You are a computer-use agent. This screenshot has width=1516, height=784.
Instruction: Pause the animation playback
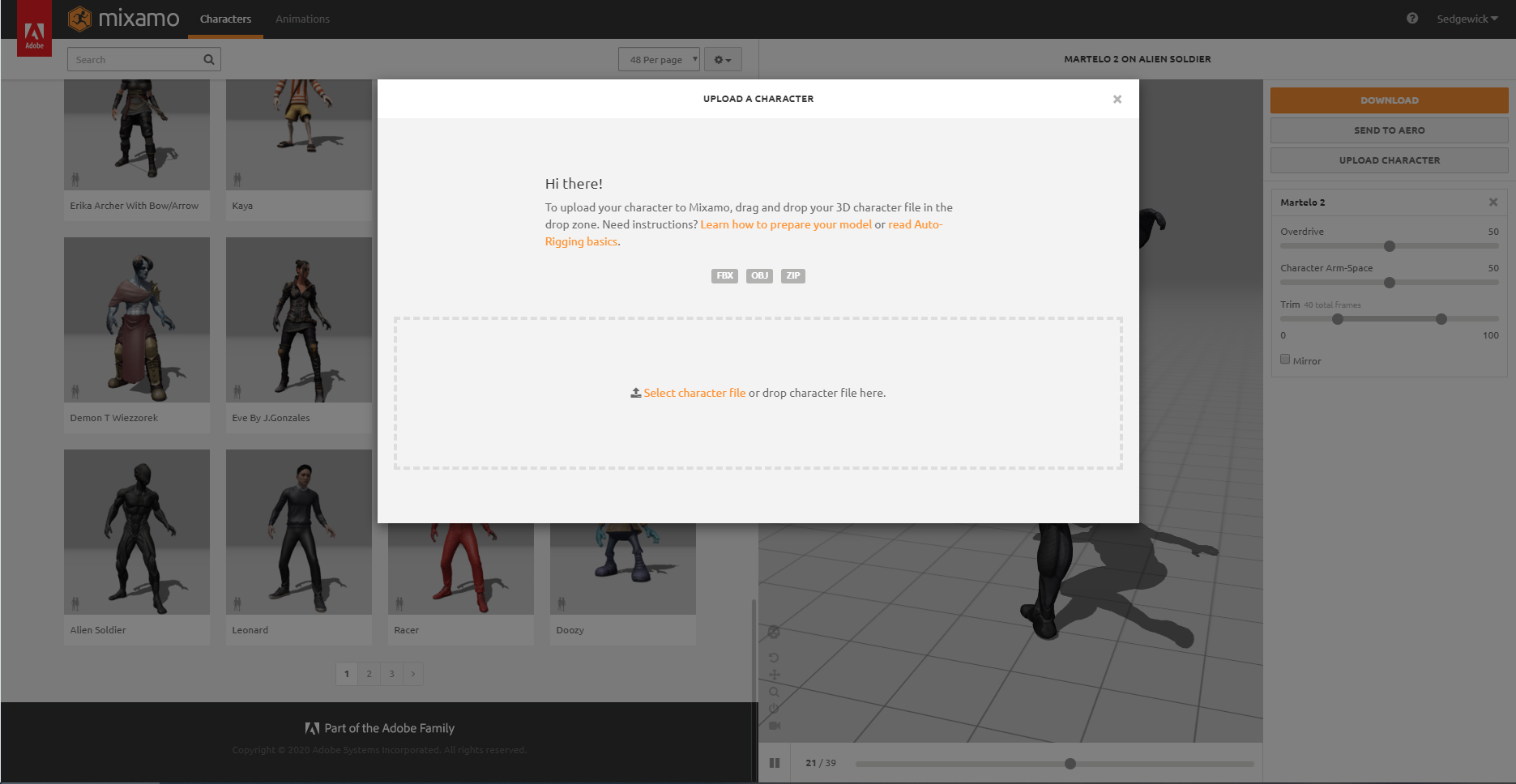pyautogui.click(x=775, y=763)
